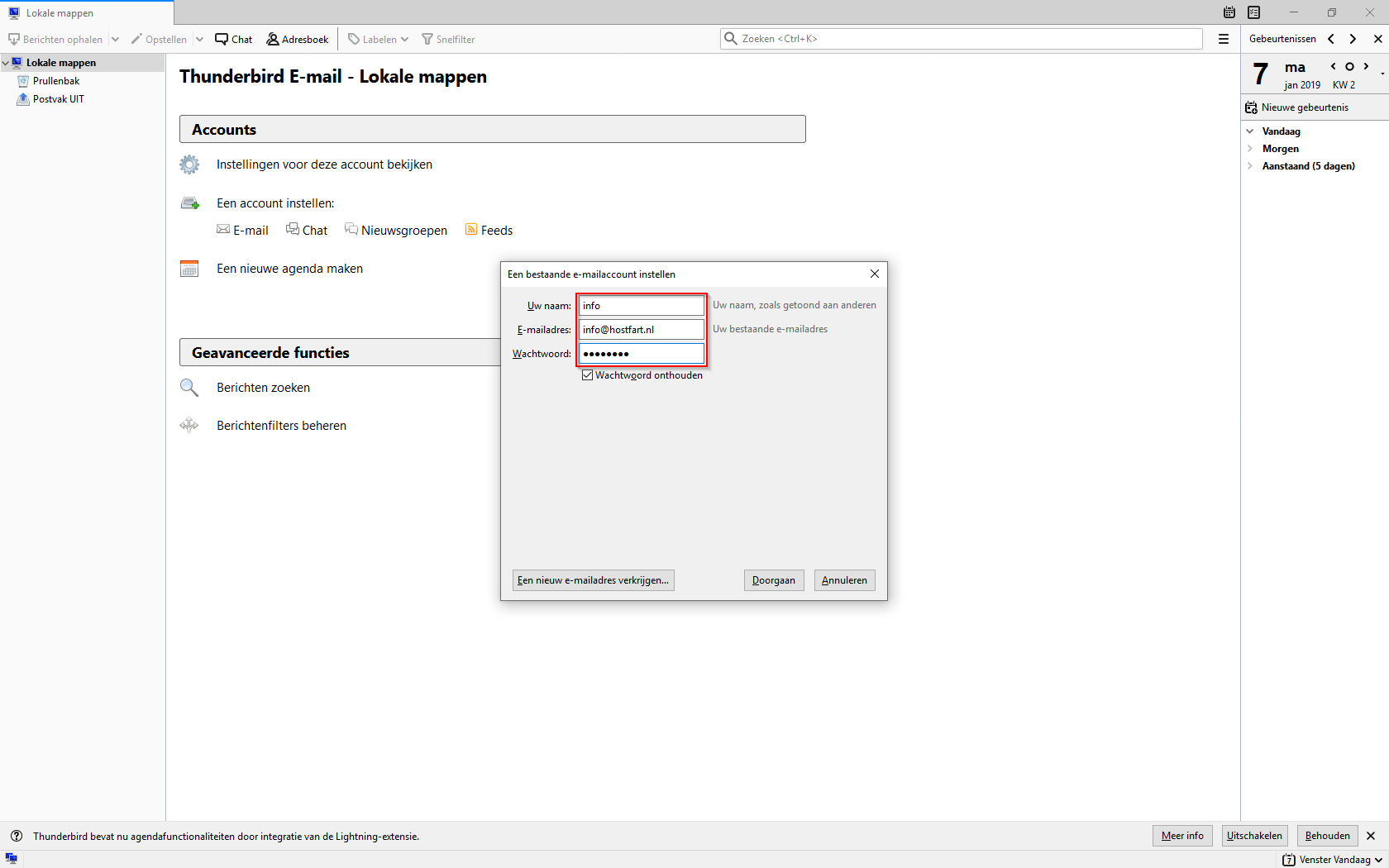Click the Zoeken search field

[x=962, y=39]
